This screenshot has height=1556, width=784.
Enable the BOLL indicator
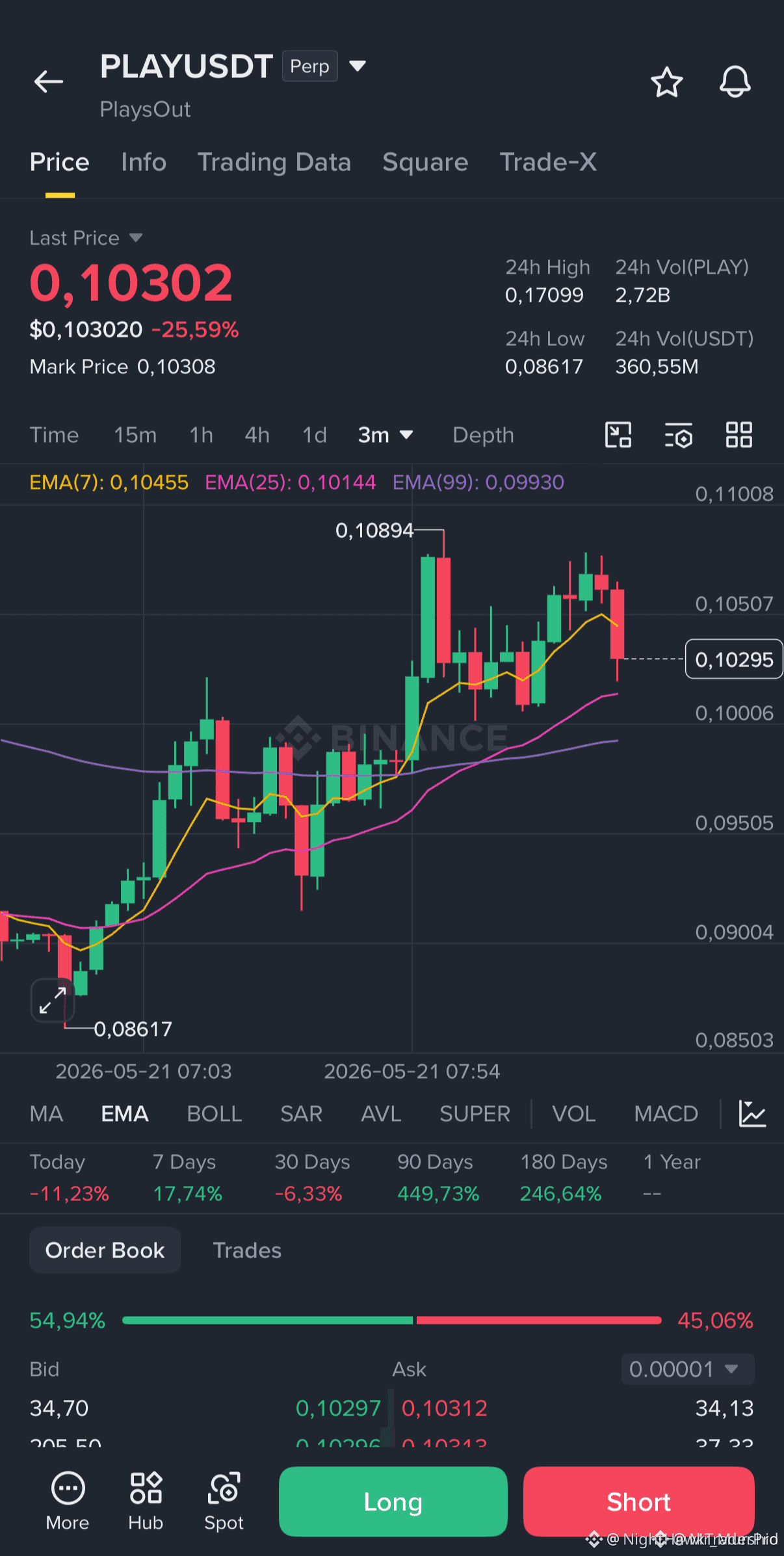[215, 1114]
